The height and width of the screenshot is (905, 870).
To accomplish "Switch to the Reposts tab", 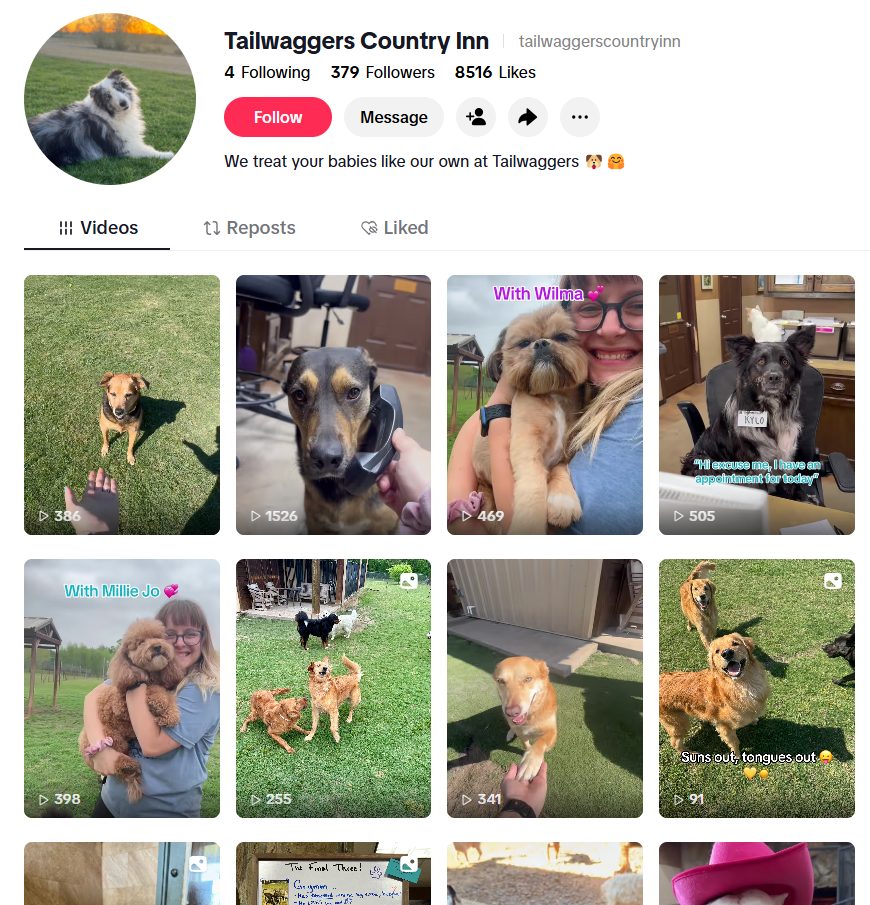I will tap(249, 228).
